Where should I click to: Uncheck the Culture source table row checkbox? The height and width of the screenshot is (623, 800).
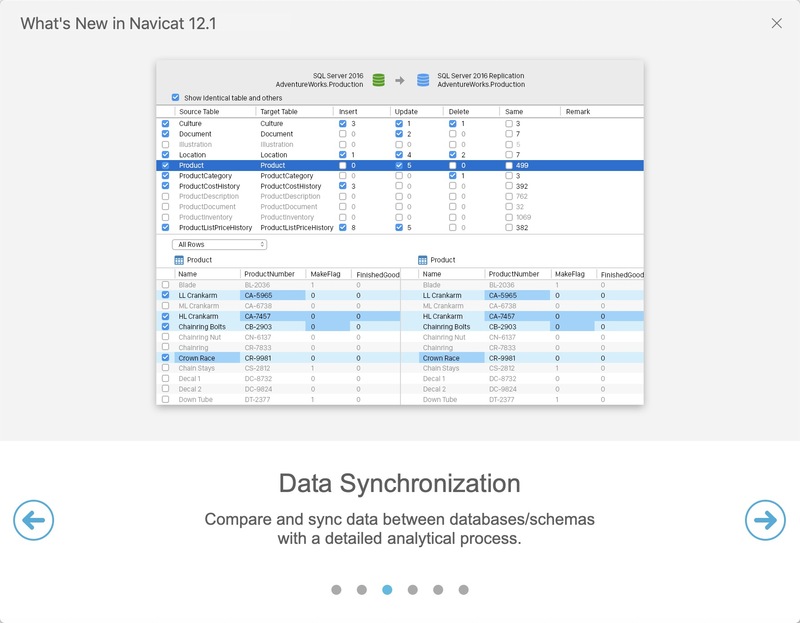tap(165, 123)
